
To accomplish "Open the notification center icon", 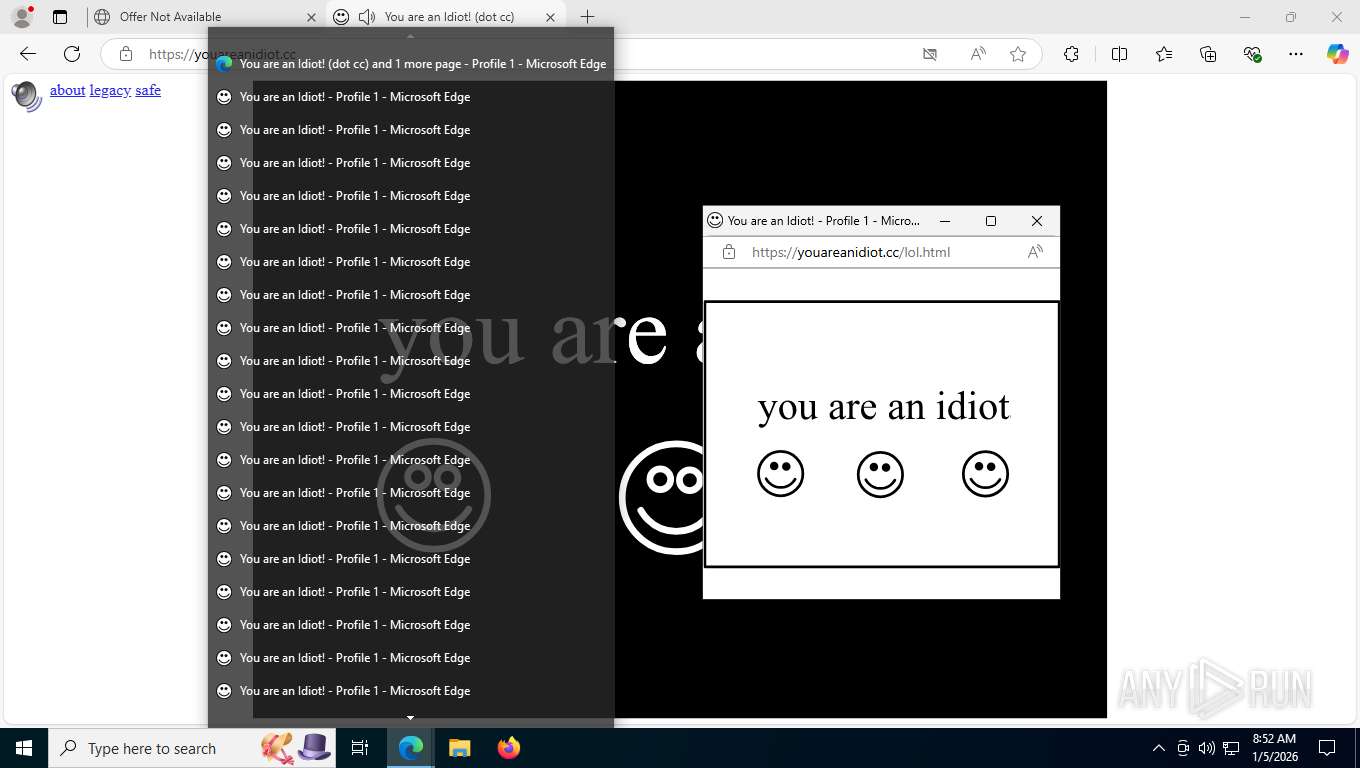I will (1327, 748).
